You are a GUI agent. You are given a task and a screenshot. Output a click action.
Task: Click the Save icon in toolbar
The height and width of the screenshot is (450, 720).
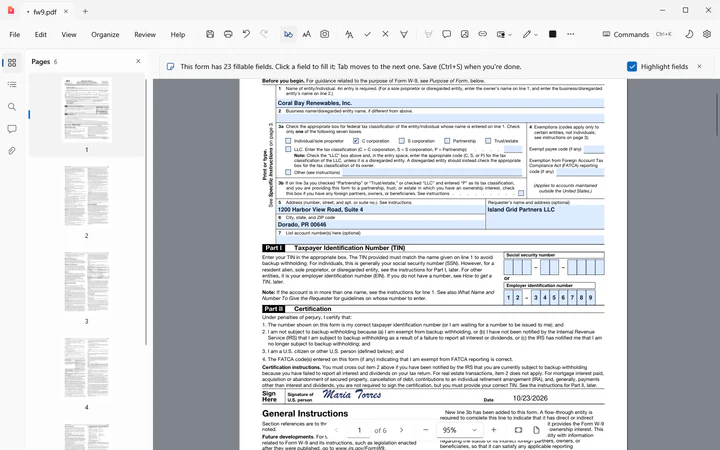tap(210, 34)
